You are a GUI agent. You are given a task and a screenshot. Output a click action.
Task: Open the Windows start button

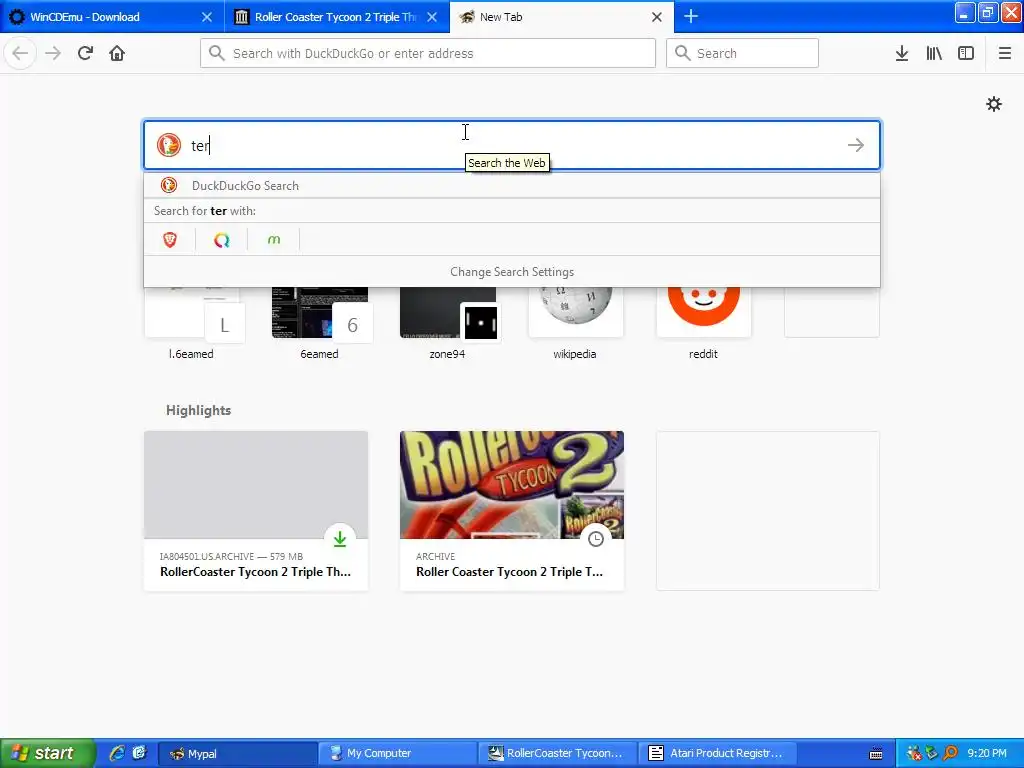point(48,753)
